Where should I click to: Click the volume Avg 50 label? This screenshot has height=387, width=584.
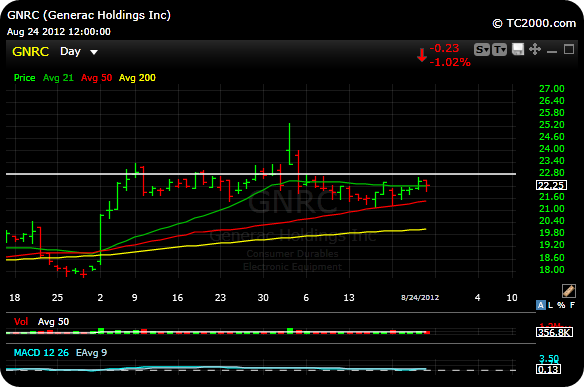[53, 321]
